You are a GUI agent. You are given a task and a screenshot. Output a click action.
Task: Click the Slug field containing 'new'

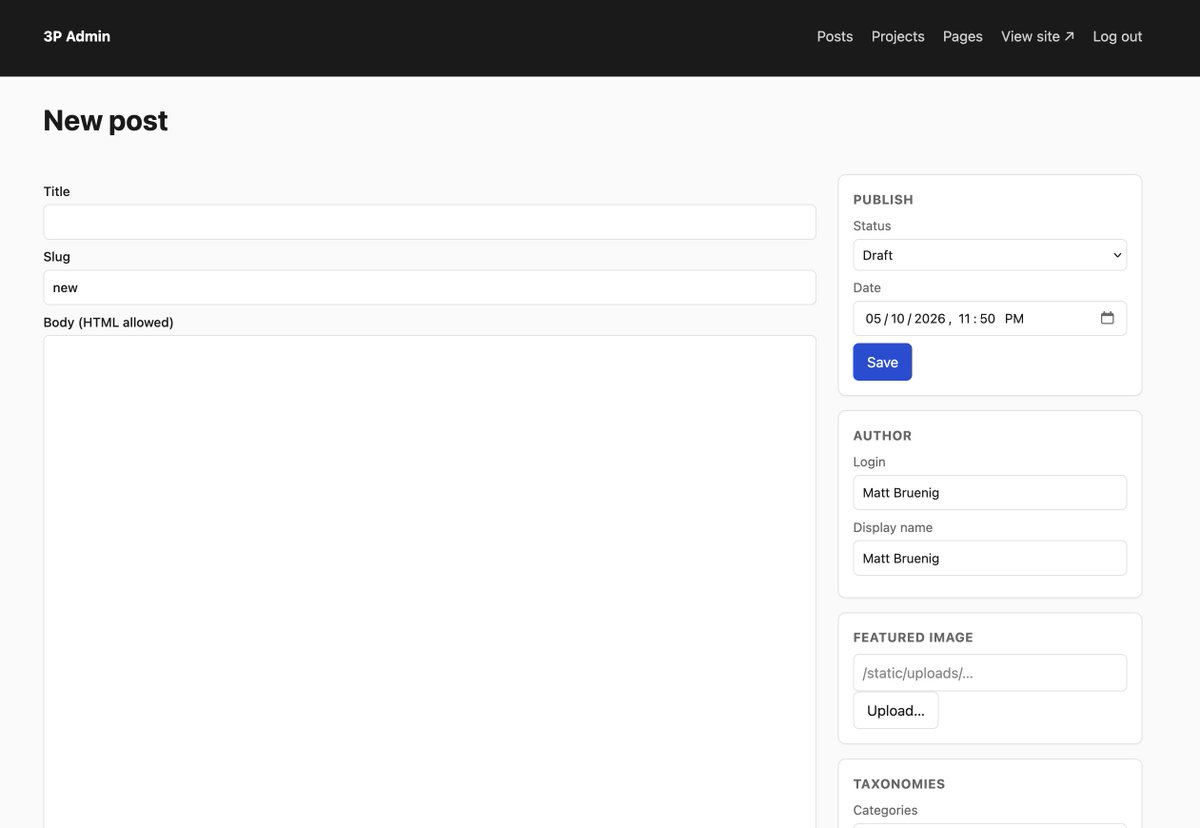tap(430, 287)
